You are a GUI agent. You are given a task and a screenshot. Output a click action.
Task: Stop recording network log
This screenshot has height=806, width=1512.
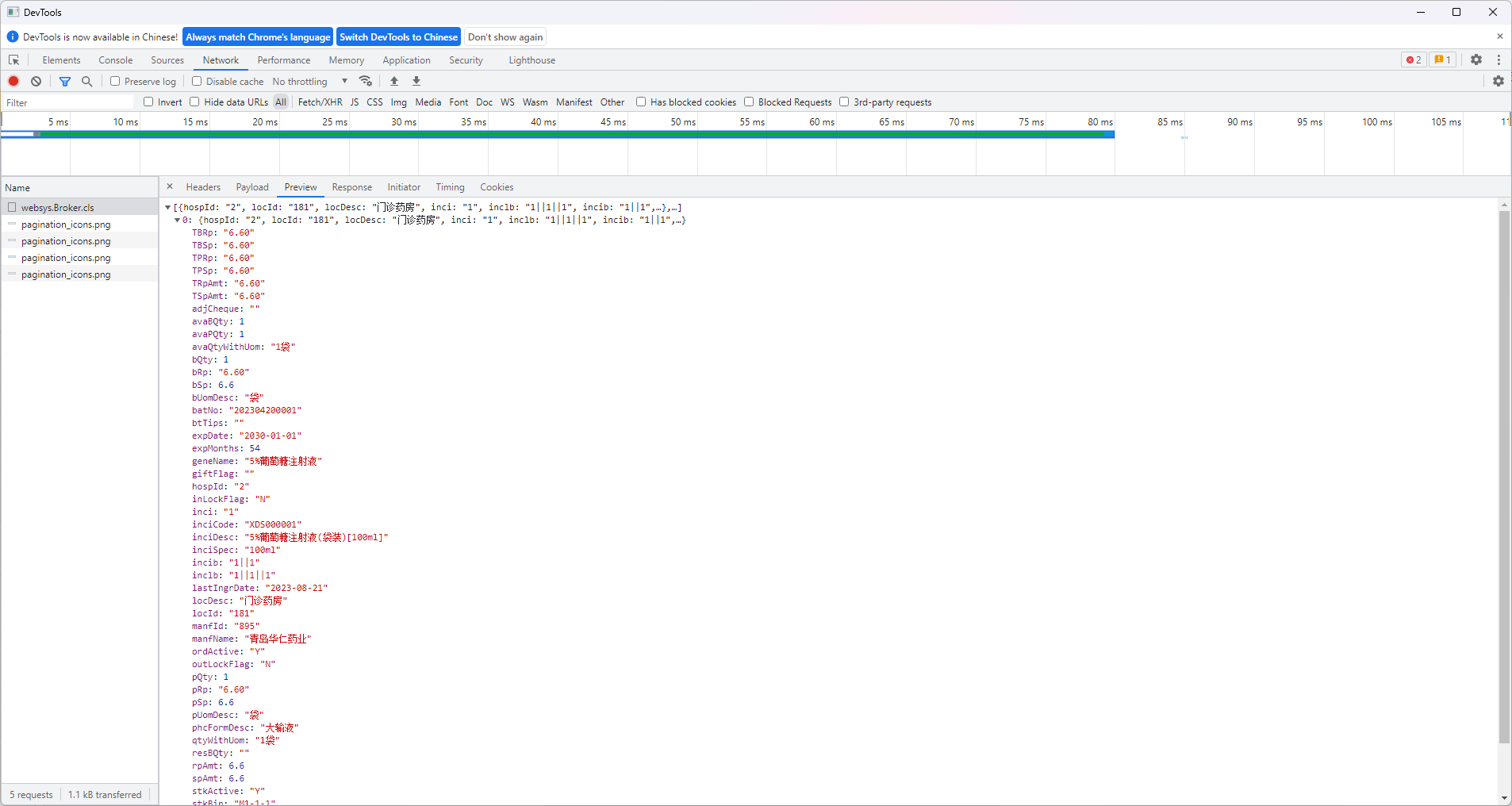(x=13, y=81)
